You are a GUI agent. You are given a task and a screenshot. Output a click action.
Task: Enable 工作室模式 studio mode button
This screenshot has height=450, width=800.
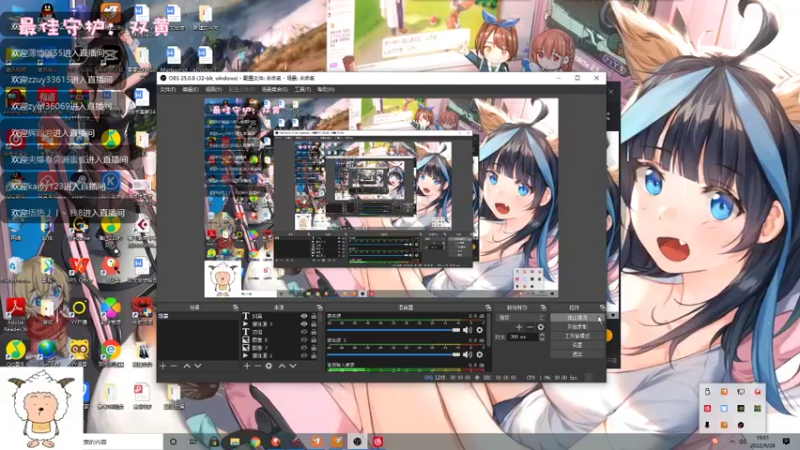pyautogui.click(x=577, y=336)
